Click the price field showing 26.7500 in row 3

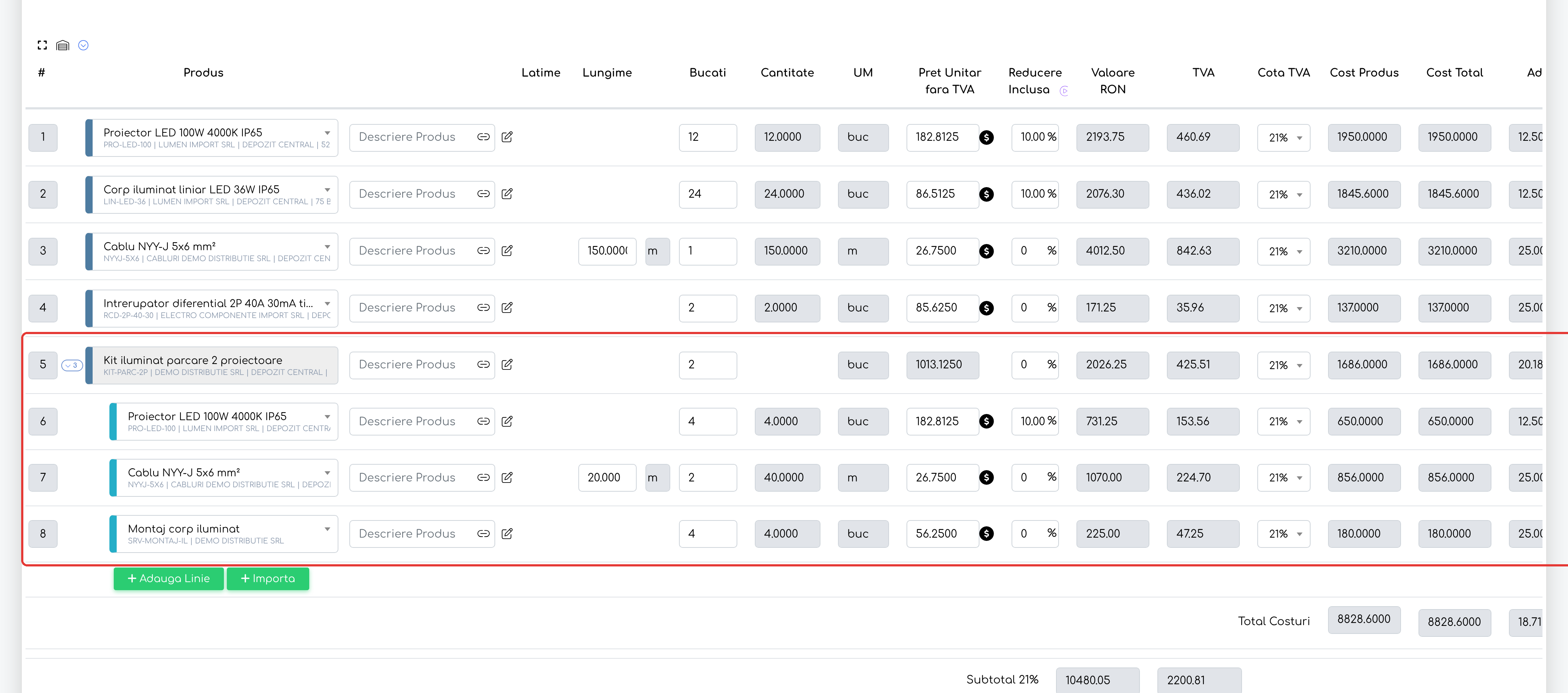click(942, 251)
